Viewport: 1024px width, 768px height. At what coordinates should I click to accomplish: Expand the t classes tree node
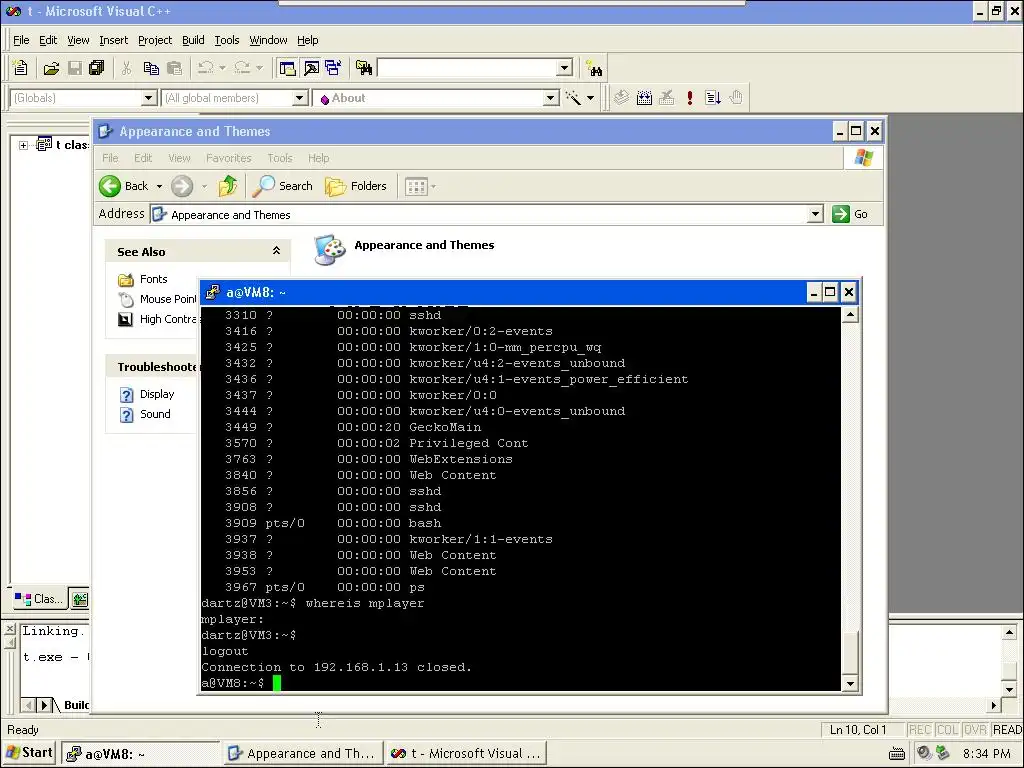click(x=24, y=145)
